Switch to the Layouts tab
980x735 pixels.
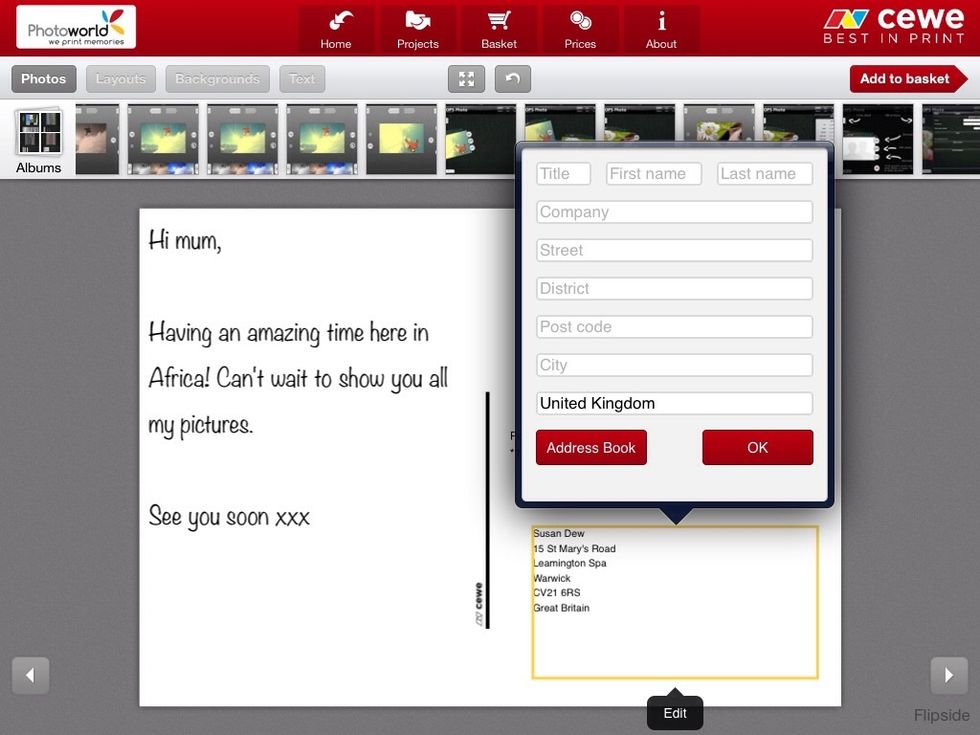click(120, 79)
